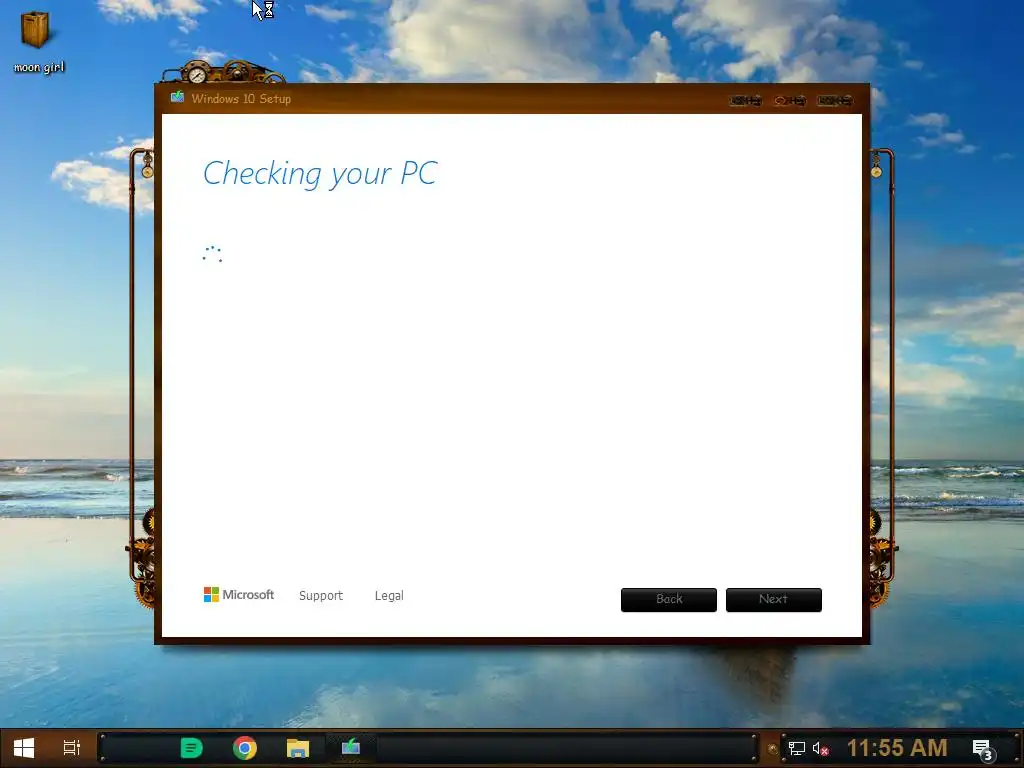Minimize the Windows 10 Setup window

point(746,101)
